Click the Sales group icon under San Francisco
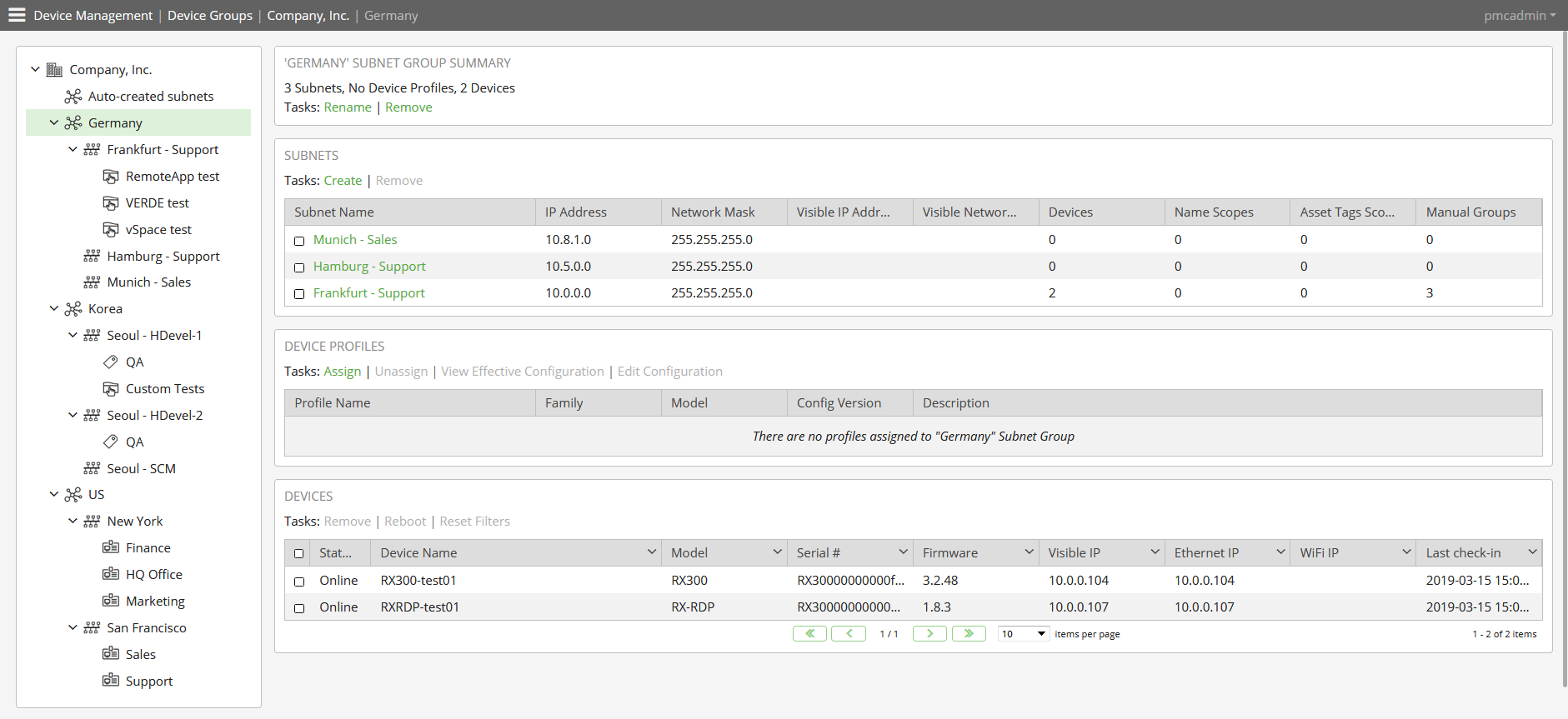1568x719 pixels. point(111,654)
